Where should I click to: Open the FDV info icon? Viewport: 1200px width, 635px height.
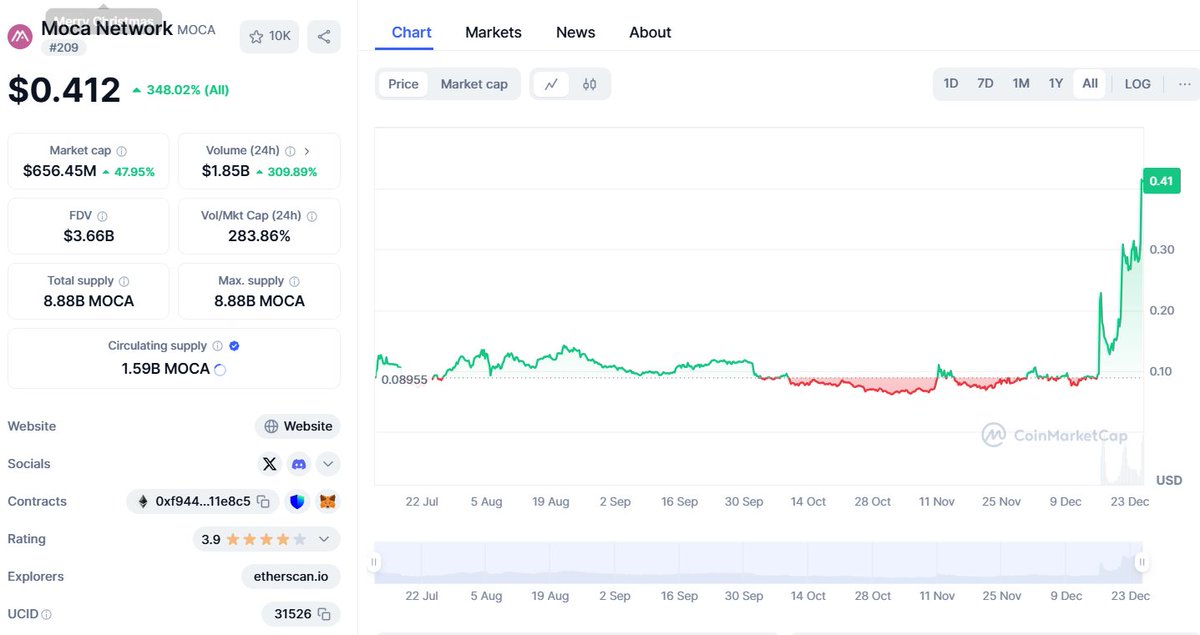(x=102, y=216)
